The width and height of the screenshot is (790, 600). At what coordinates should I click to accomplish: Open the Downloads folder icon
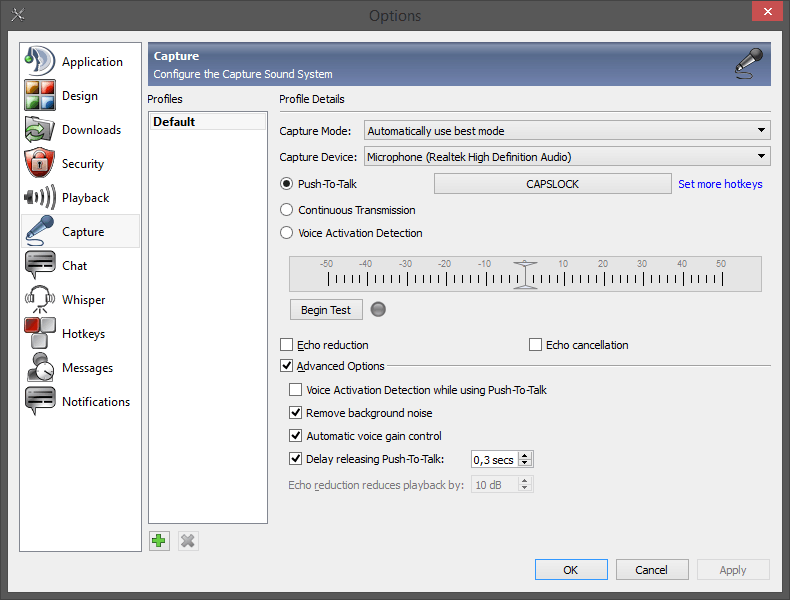pyautogui.click(x=40, y=129)
